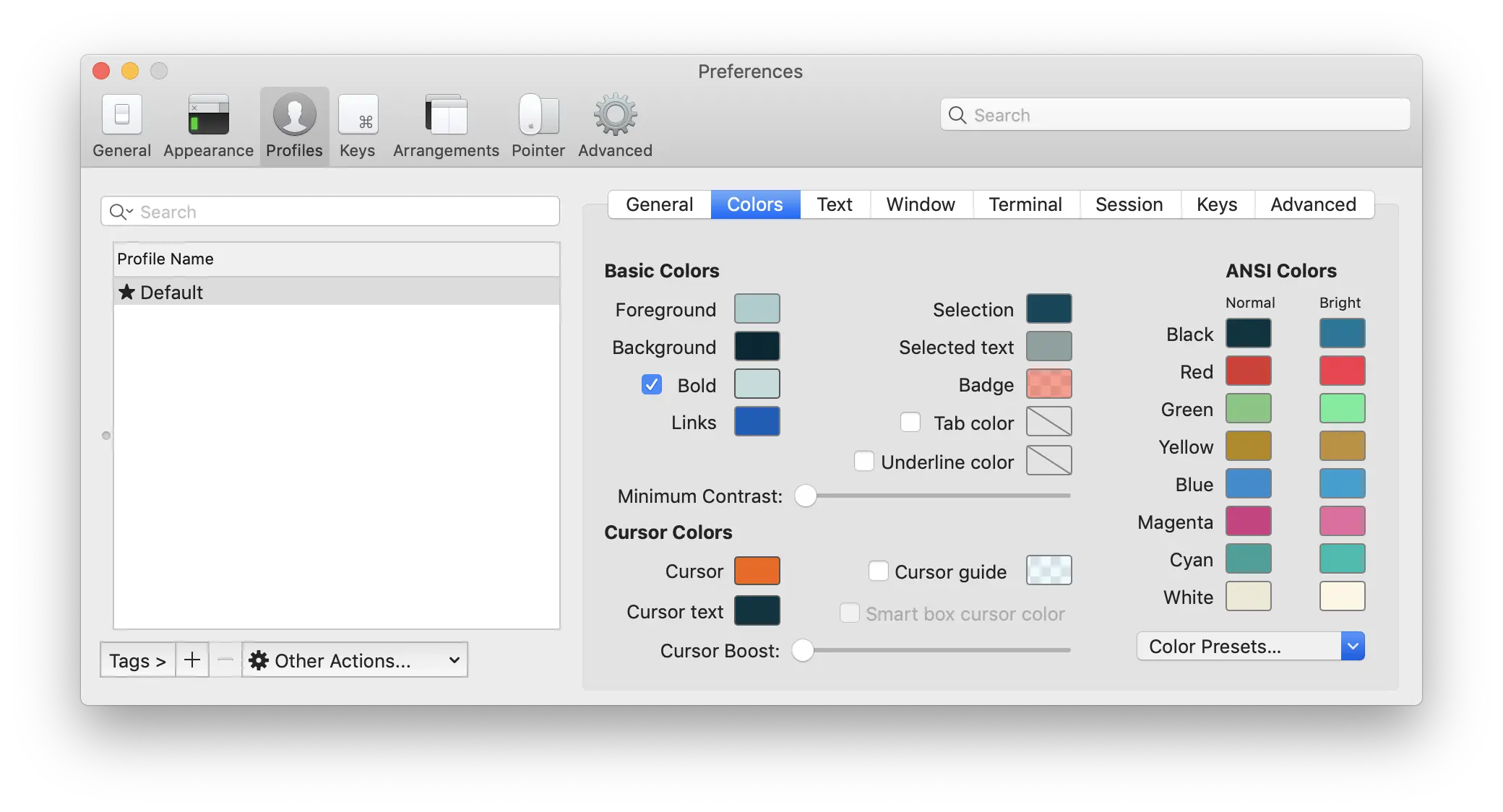Image resolution: width=1503 pixels, height=812 pixels.
Task: Enable the Cursor guide checkbox
Action: coord(878,571)
